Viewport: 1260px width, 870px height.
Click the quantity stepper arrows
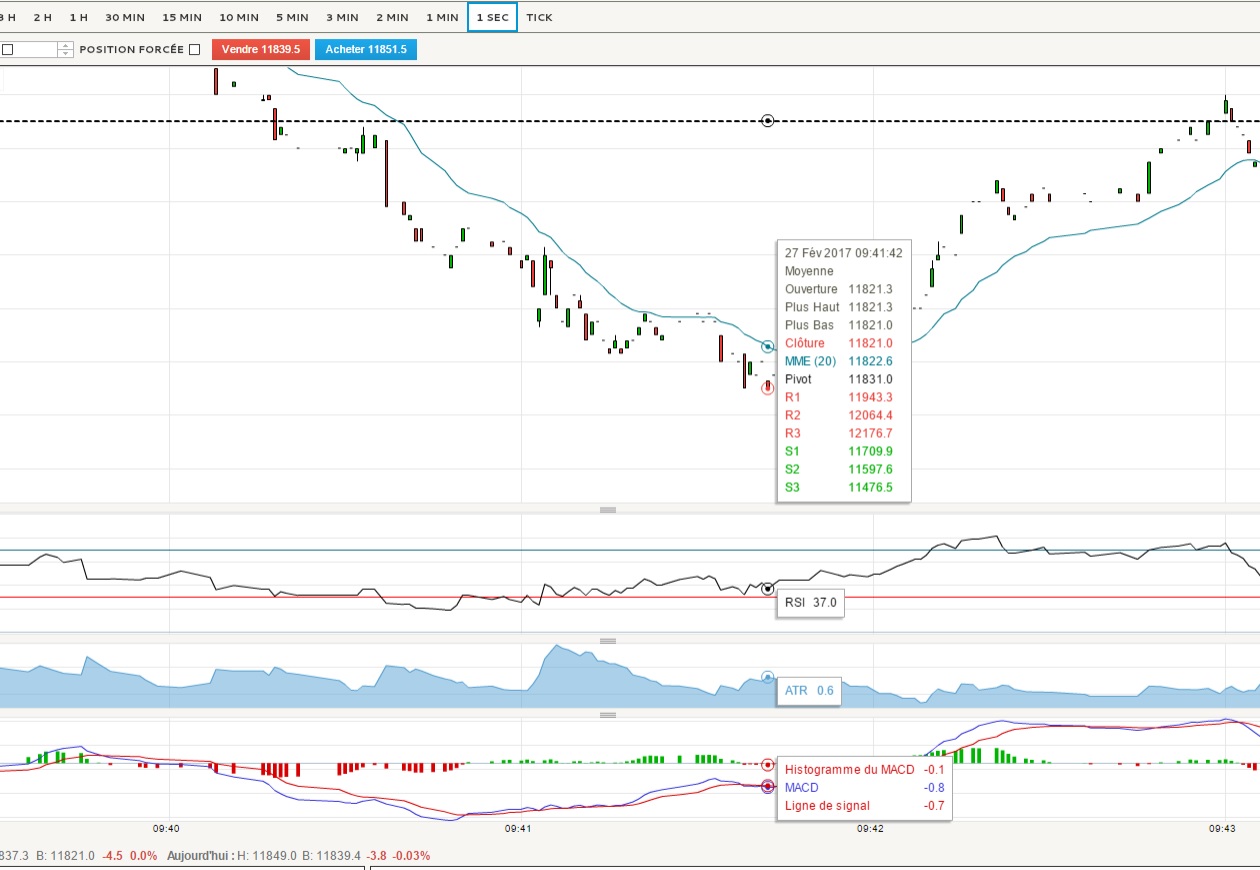pos(66,49)
